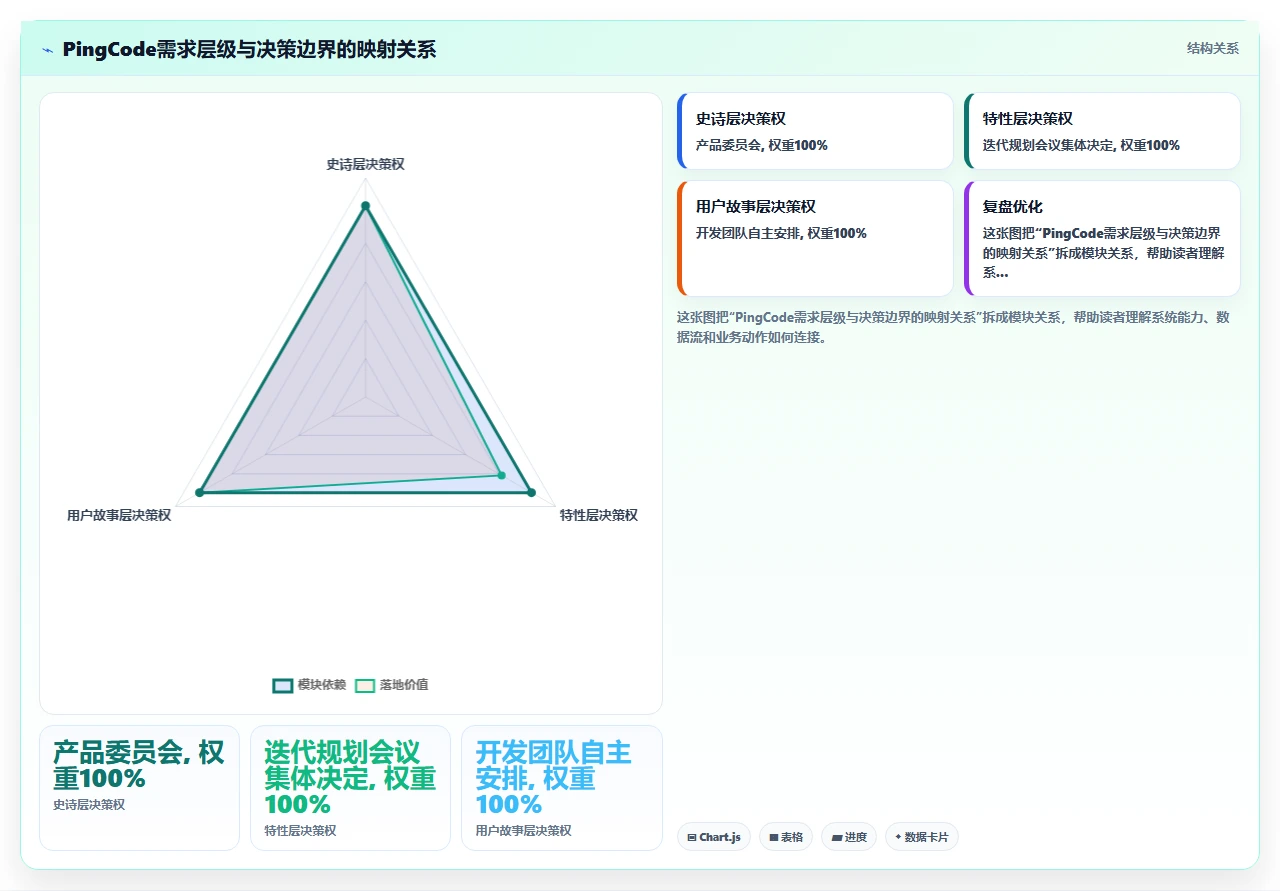Click 产品委员会, 权重100% text in 史诗层决策权 card

(762, 145)
